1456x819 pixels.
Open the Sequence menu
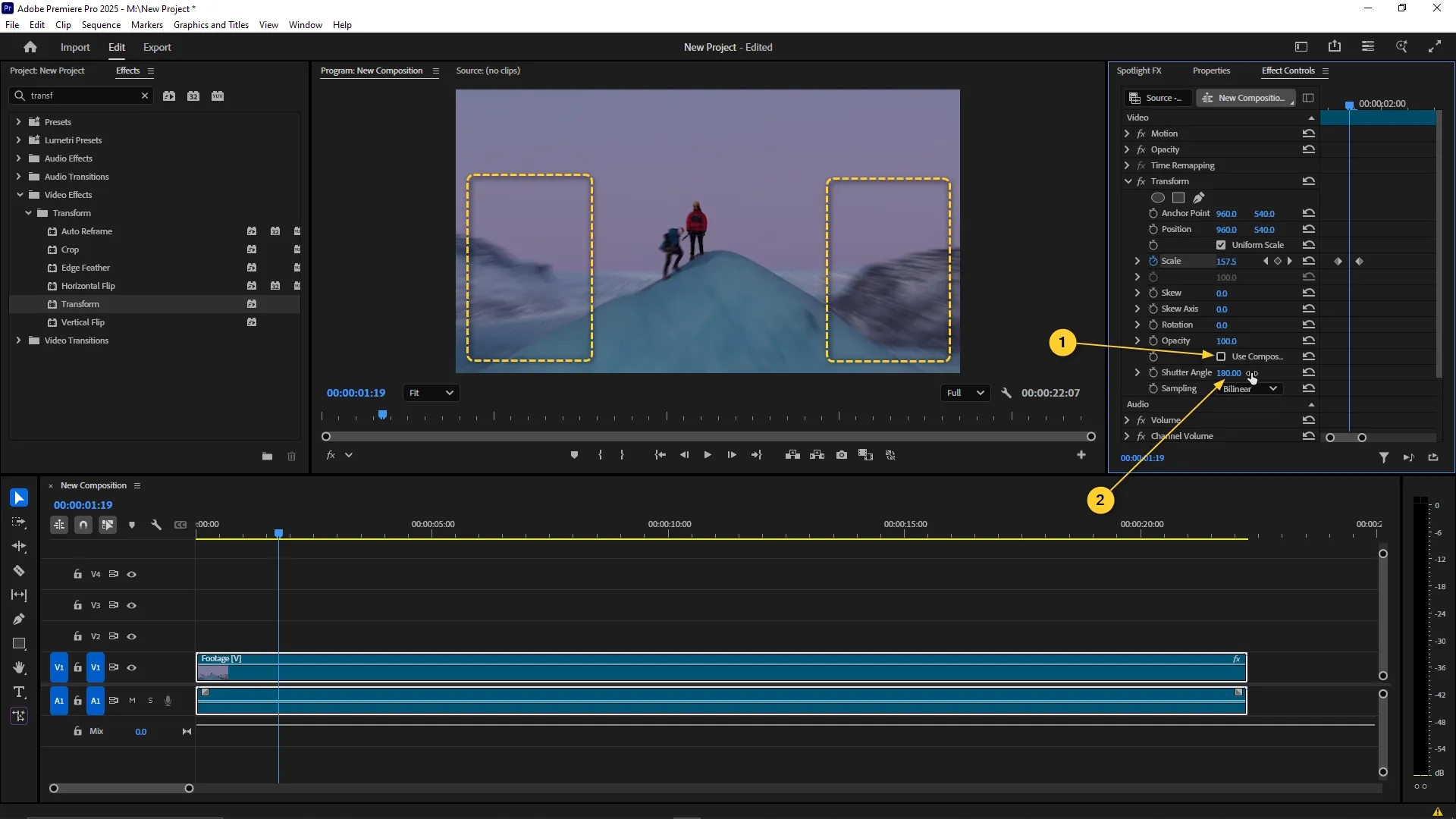[101, 25]
